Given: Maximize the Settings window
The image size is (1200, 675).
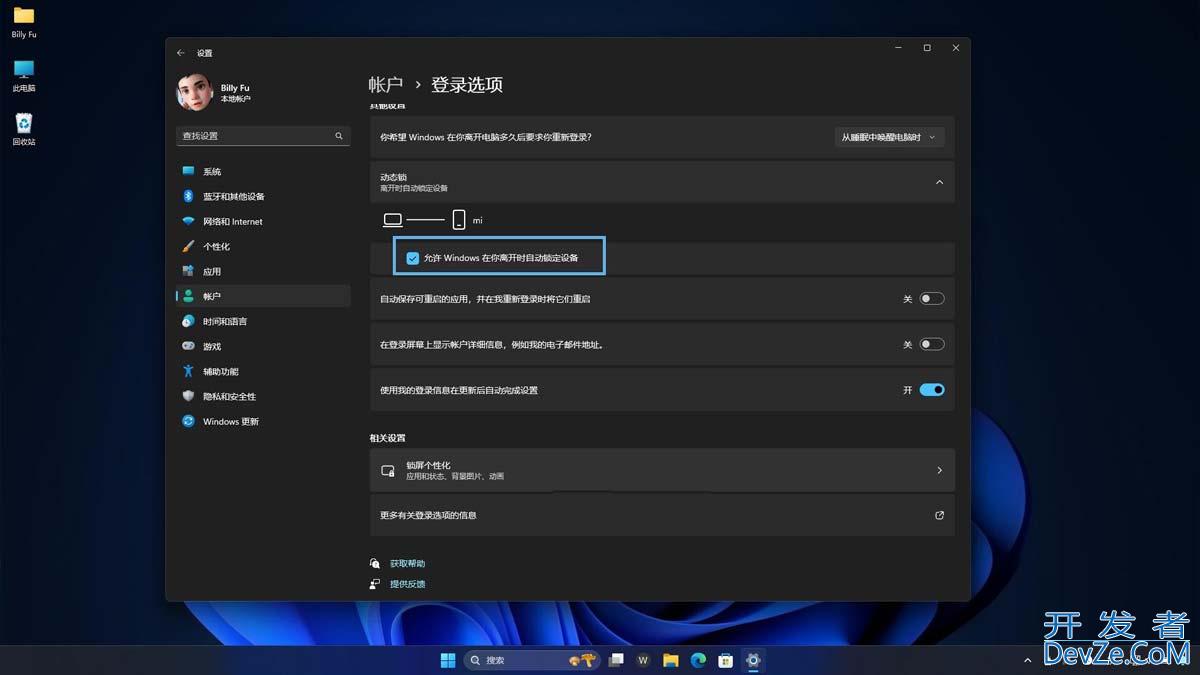Looking at the screenshot, I should pos(927,48).
